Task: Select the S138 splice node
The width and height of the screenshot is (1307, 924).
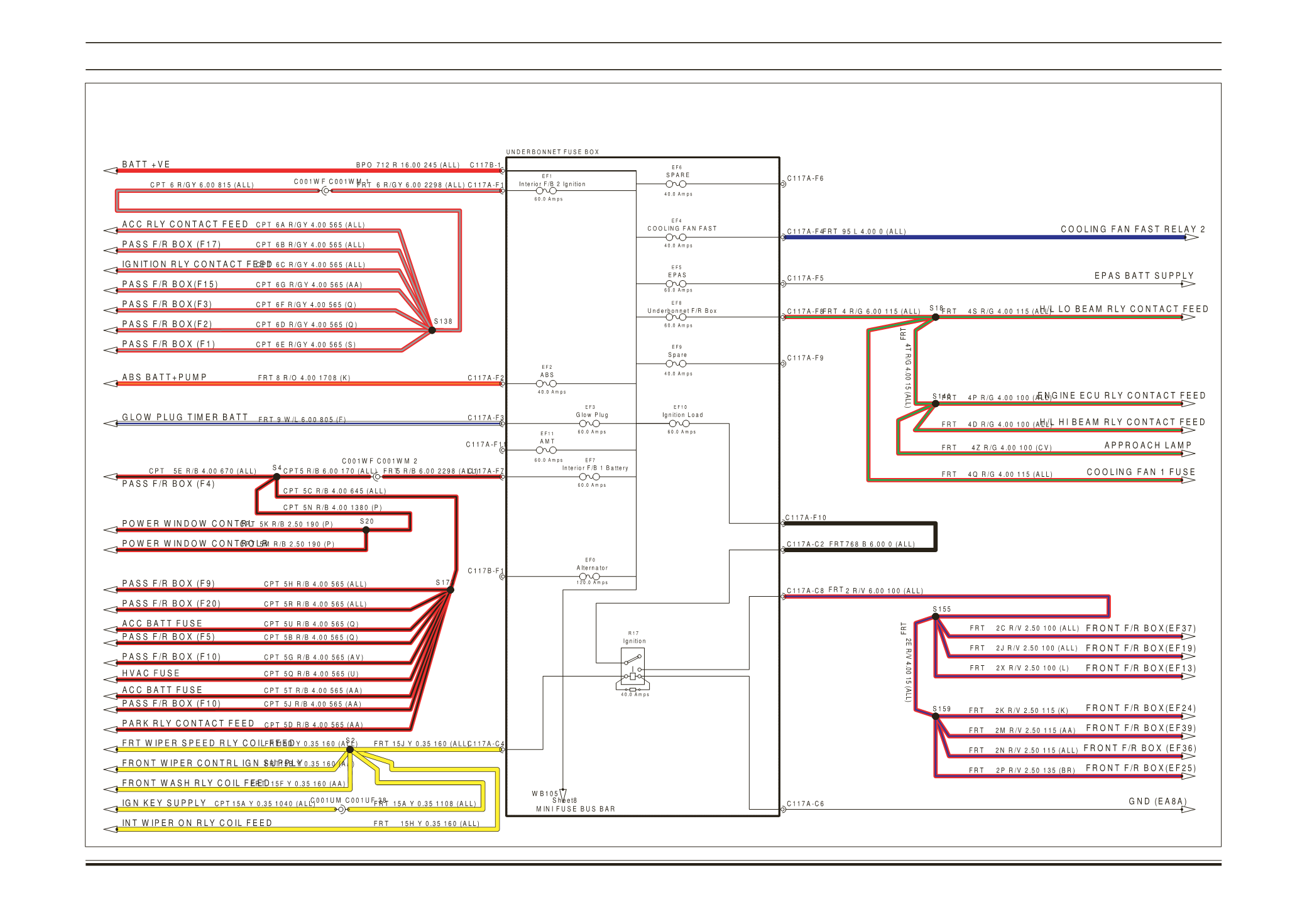Action: click(x=432, y=330)
